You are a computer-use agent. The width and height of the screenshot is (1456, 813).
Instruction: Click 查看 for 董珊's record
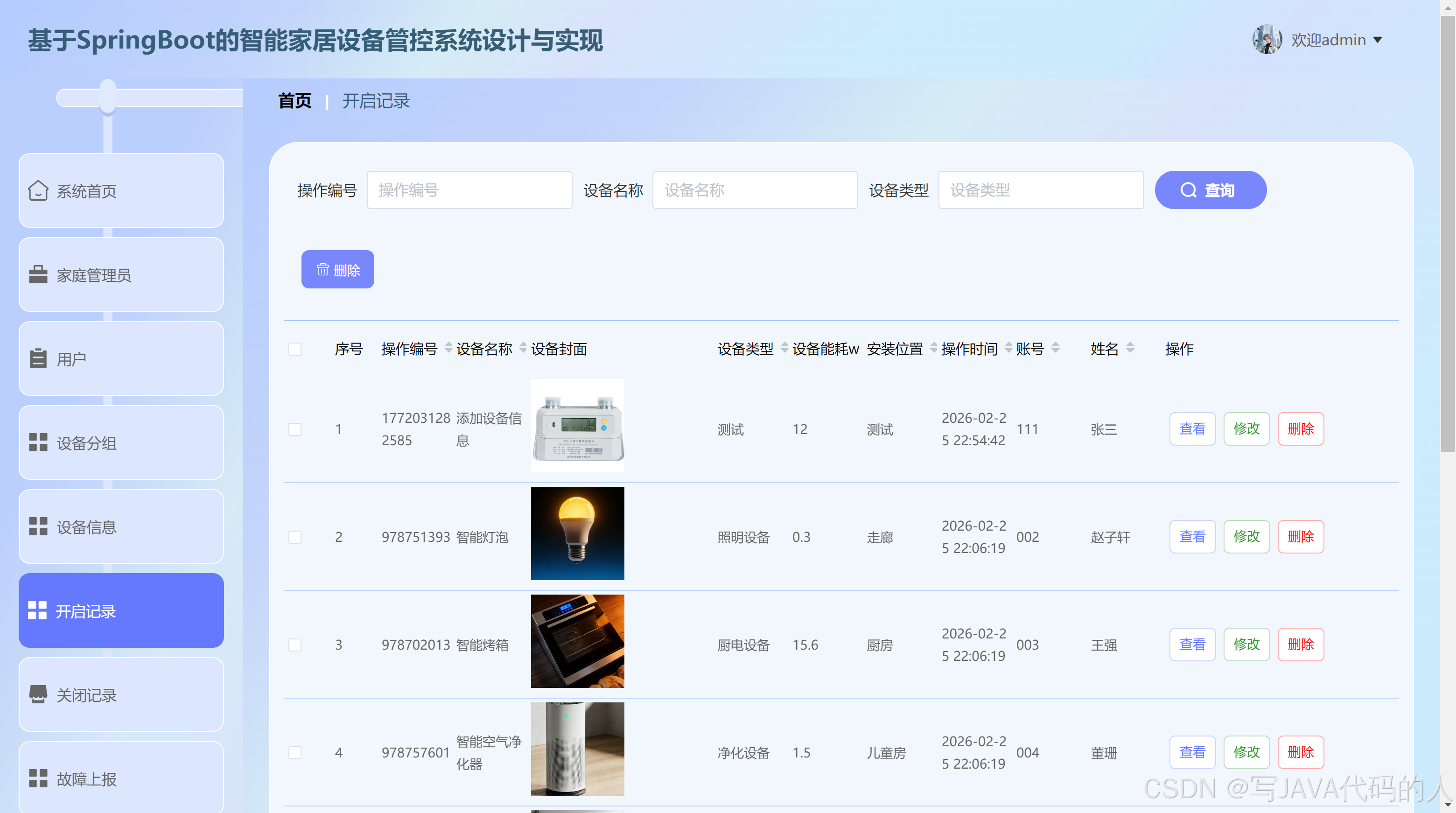[x=1193, y=752]
